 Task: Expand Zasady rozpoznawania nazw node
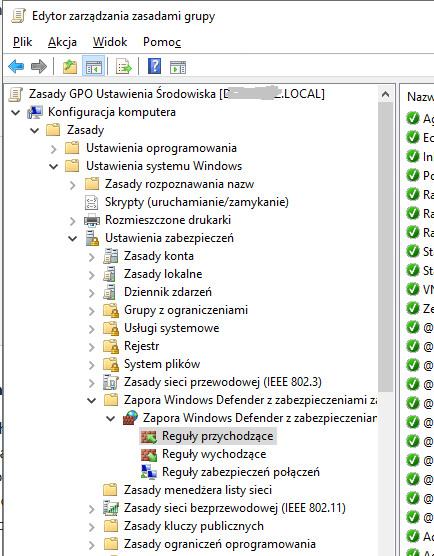click(x=73, y=185)
